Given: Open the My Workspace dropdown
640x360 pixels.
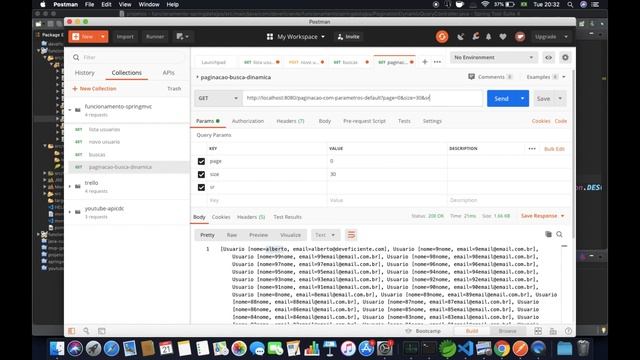Looking at the screenshot, I should (x=296, y=37).
